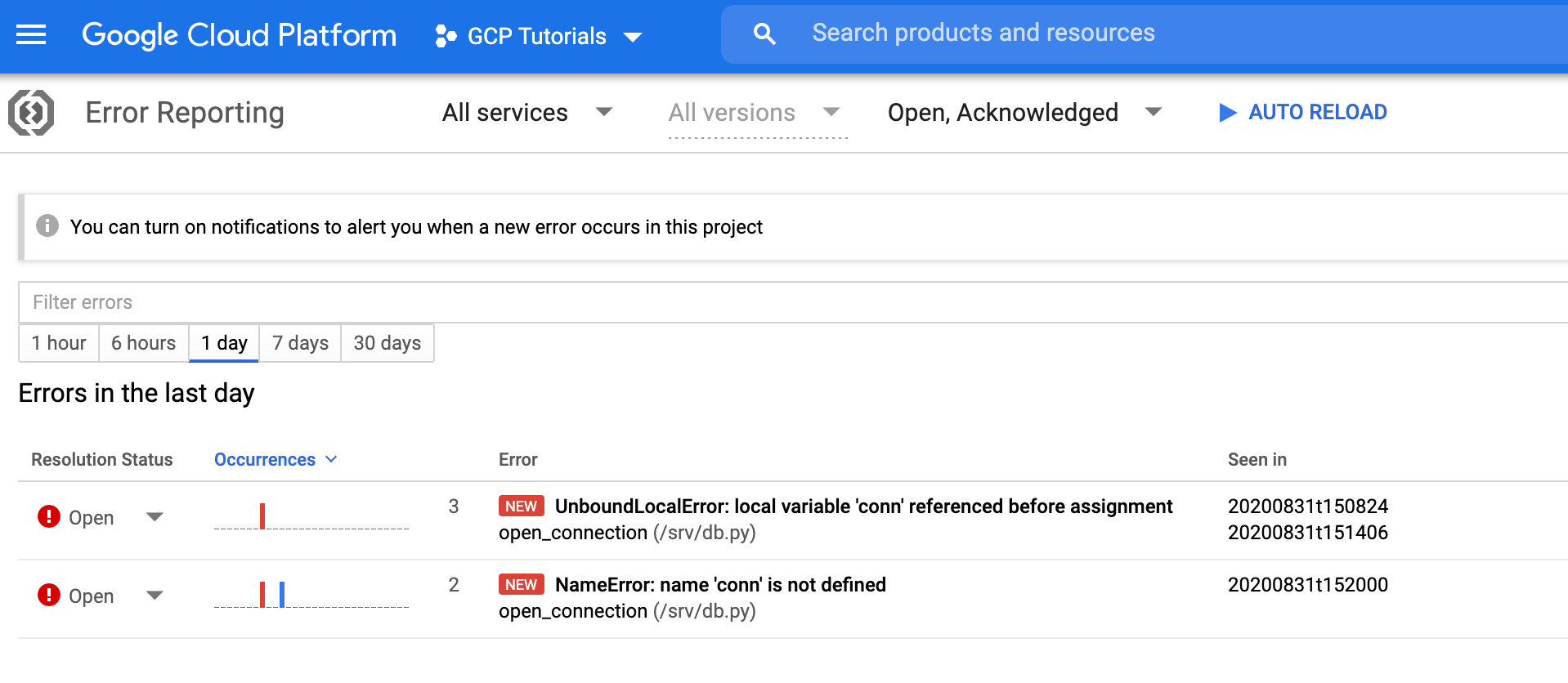The height and width of the screenshot is (683, 1568).
Task: Click the info icon in notifications banner
Action: coord(47,225)
